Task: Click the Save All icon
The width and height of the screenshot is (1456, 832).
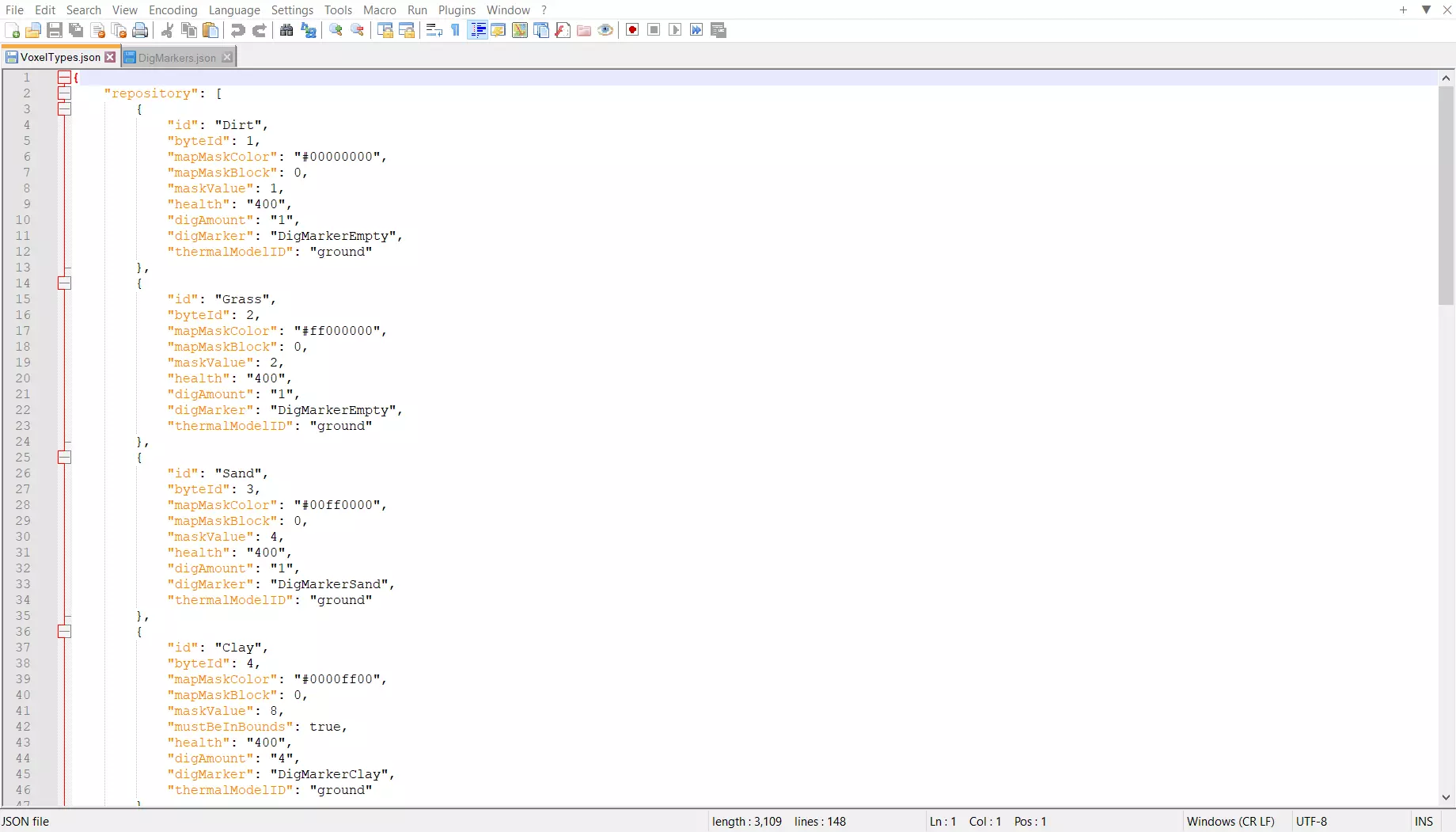Action: click(x=76, y=30)
